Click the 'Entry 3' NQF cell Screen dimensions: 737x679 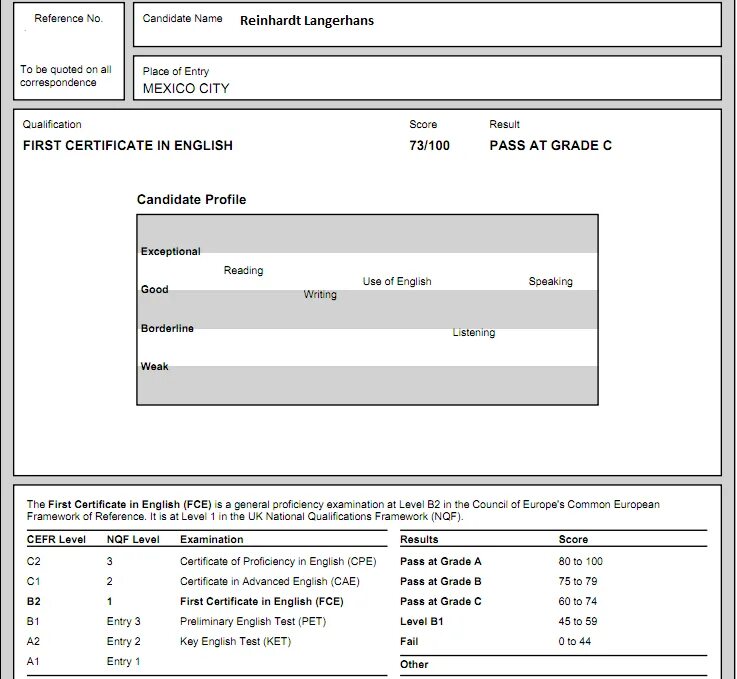click(124, 621)
